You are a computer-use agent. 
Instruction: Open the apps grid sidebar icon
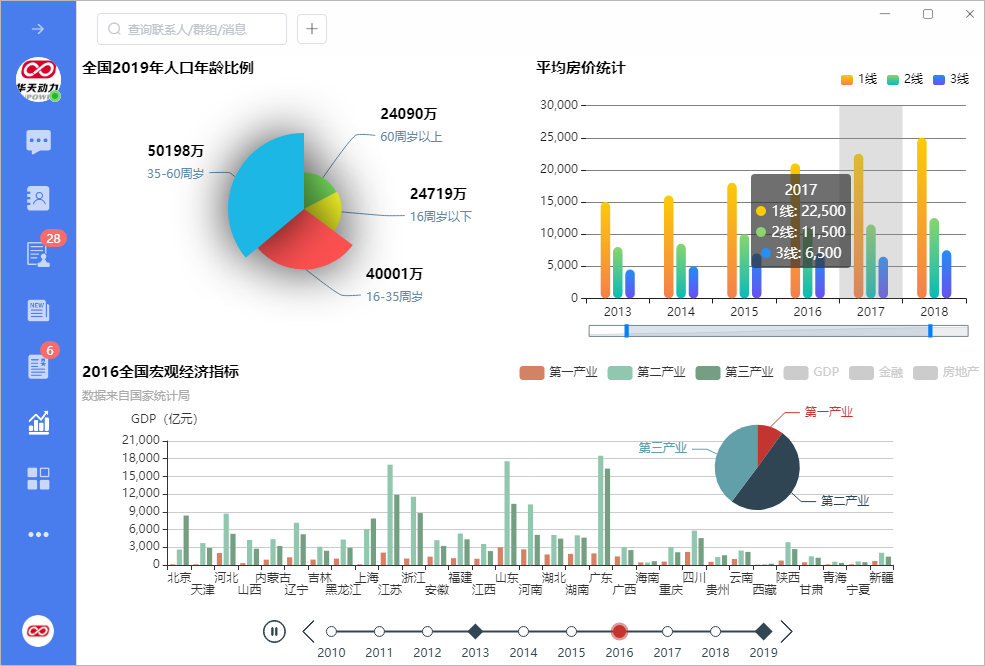38,478
